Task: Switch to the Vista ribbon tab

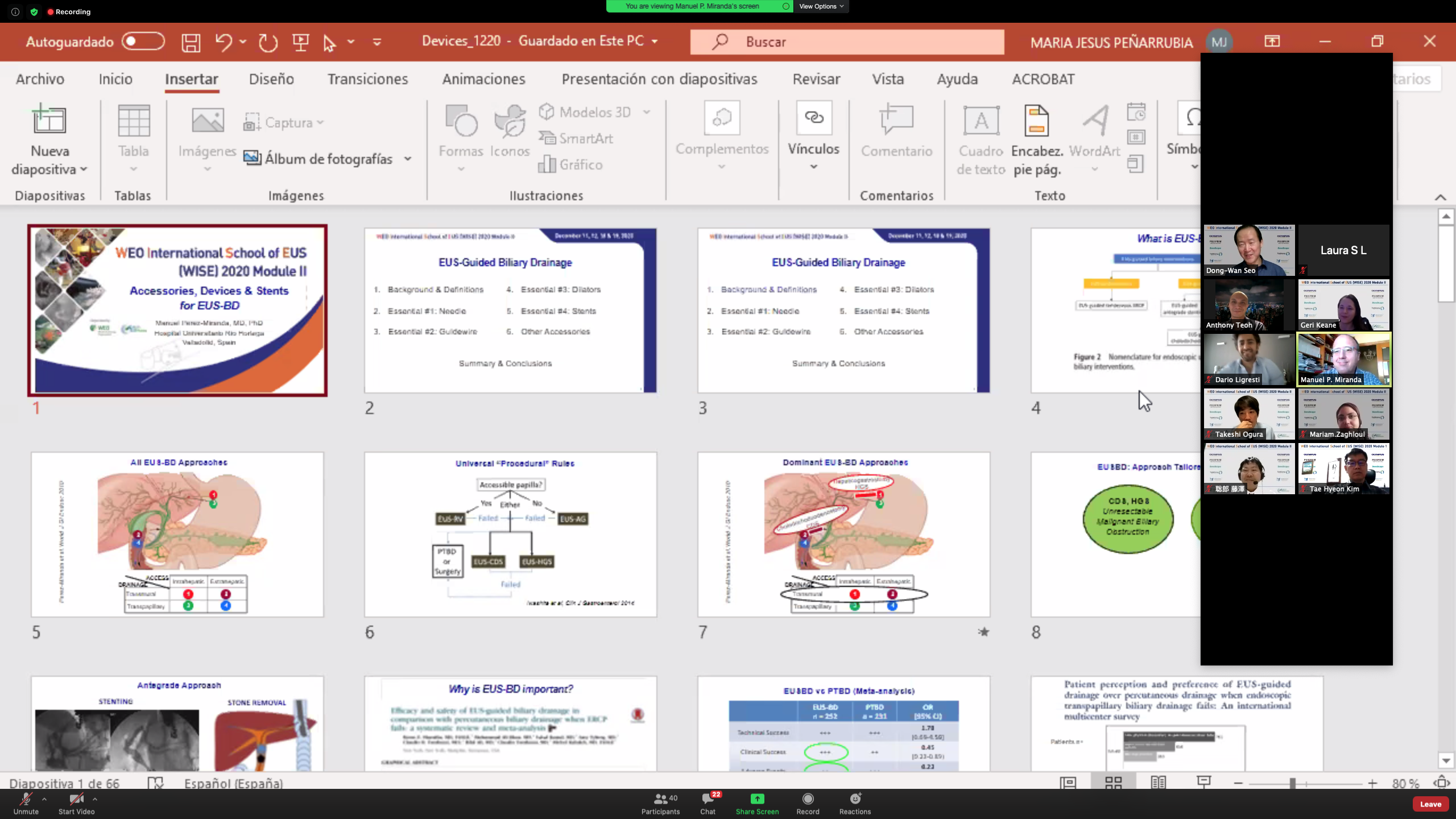Action: [x=888, y=79]
